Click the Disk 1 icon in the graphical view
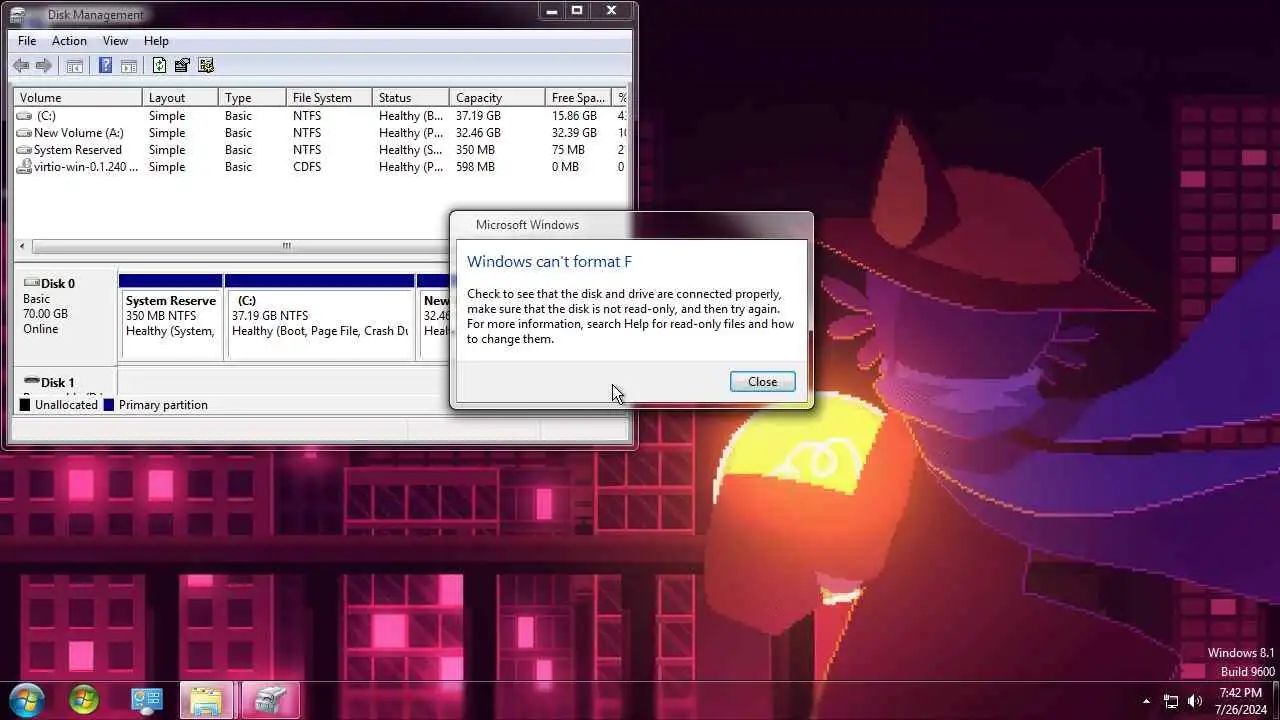This screenshot has height=720, width=1280. (31, 382)
